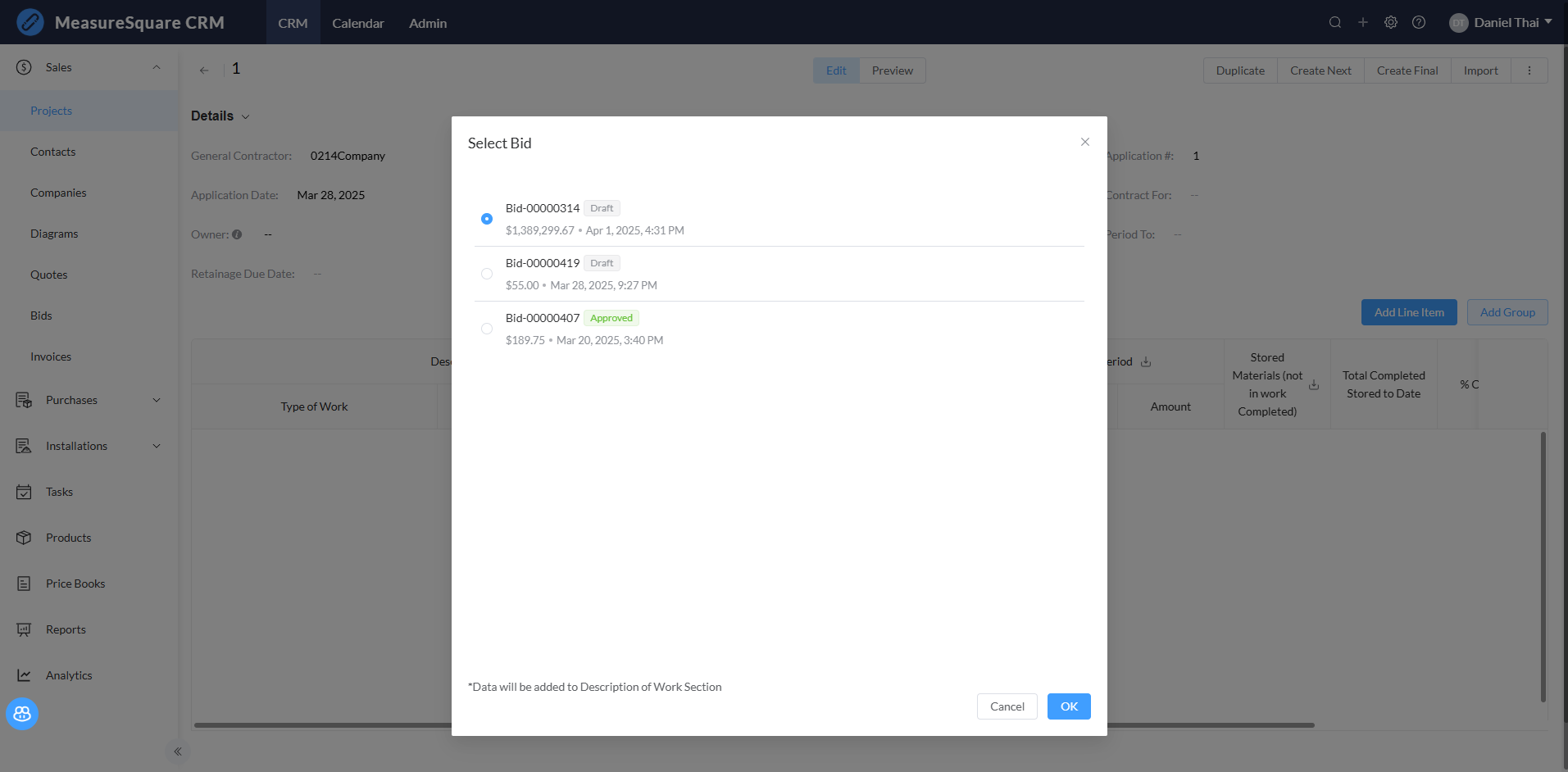Close the Select Bid dialog
The image size is (1568, 772).
1085,142
